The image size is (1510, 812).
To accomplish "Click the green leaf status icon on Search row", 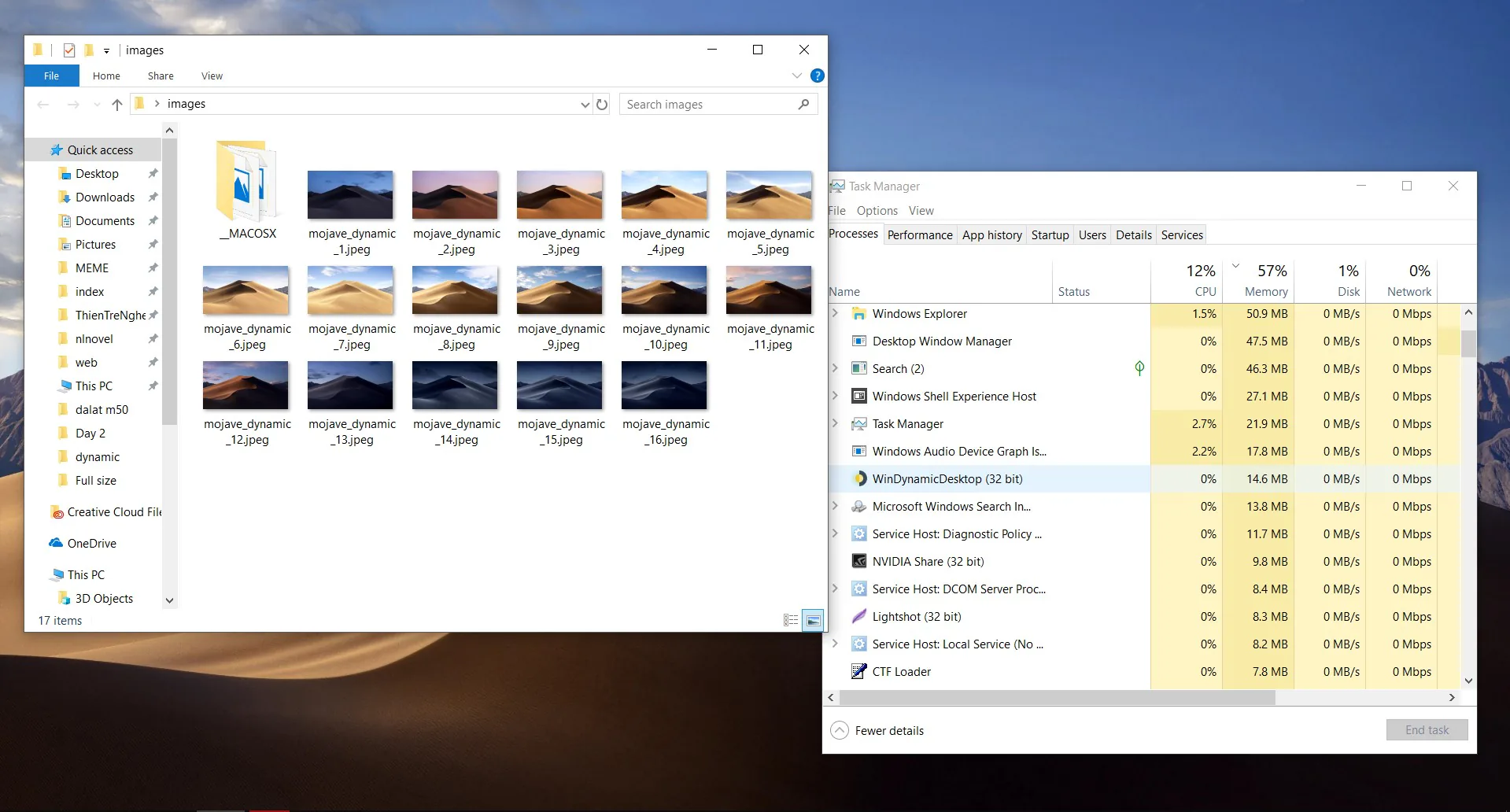I will point(1139,368).
